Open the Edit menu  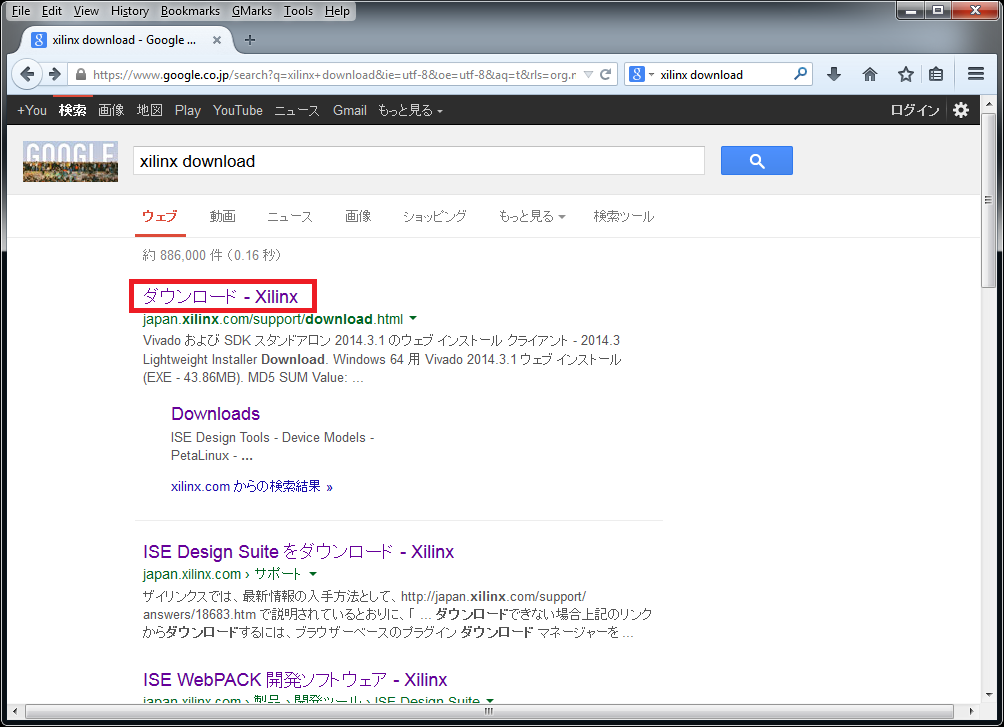click(x=52, y=11)
